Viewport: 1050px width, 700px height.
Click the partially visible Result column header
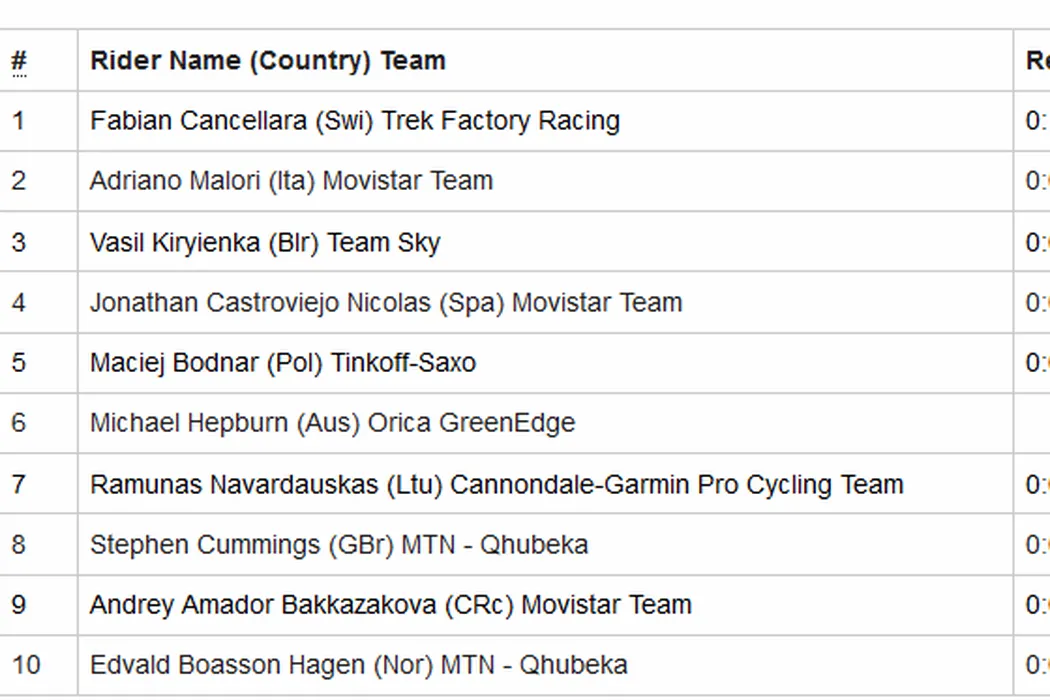click(x=1036, y=61)
